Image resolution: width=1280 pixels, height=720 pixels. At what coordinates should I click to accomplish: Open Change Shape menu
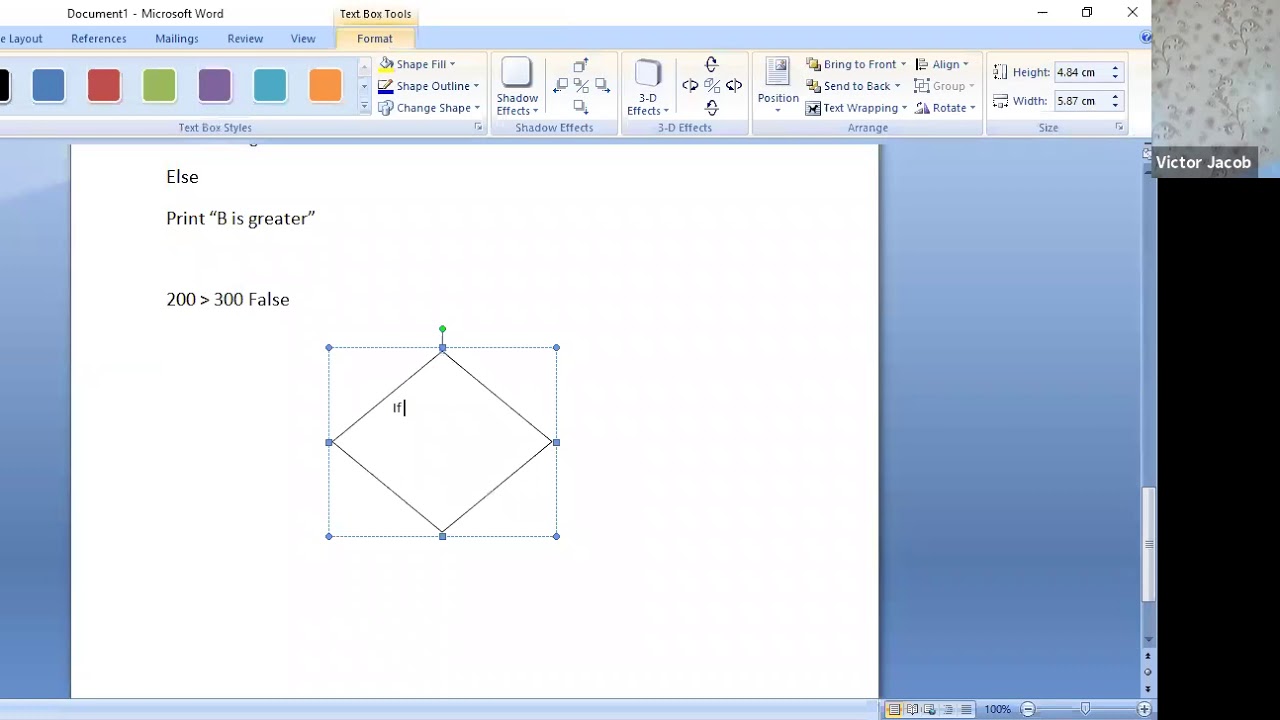429,108
